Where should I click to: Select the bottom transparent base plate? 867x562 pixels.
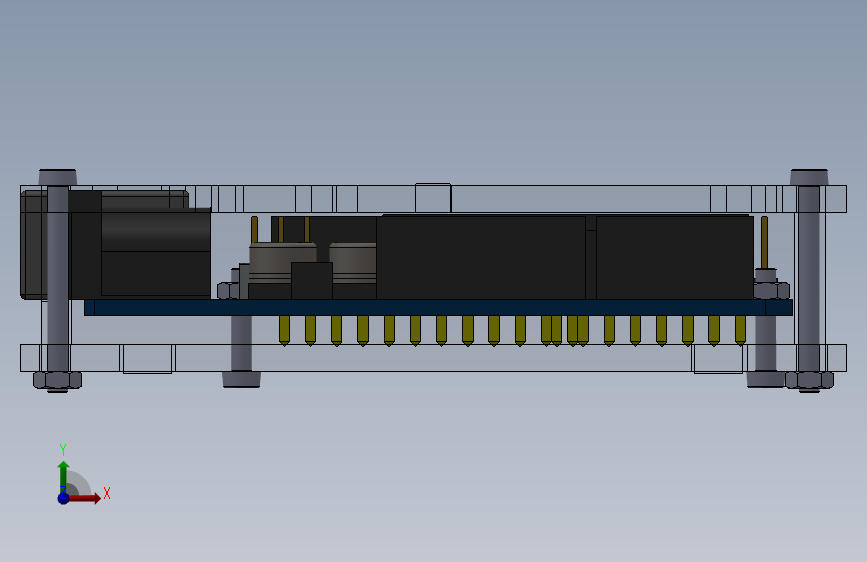coord(433,358)
